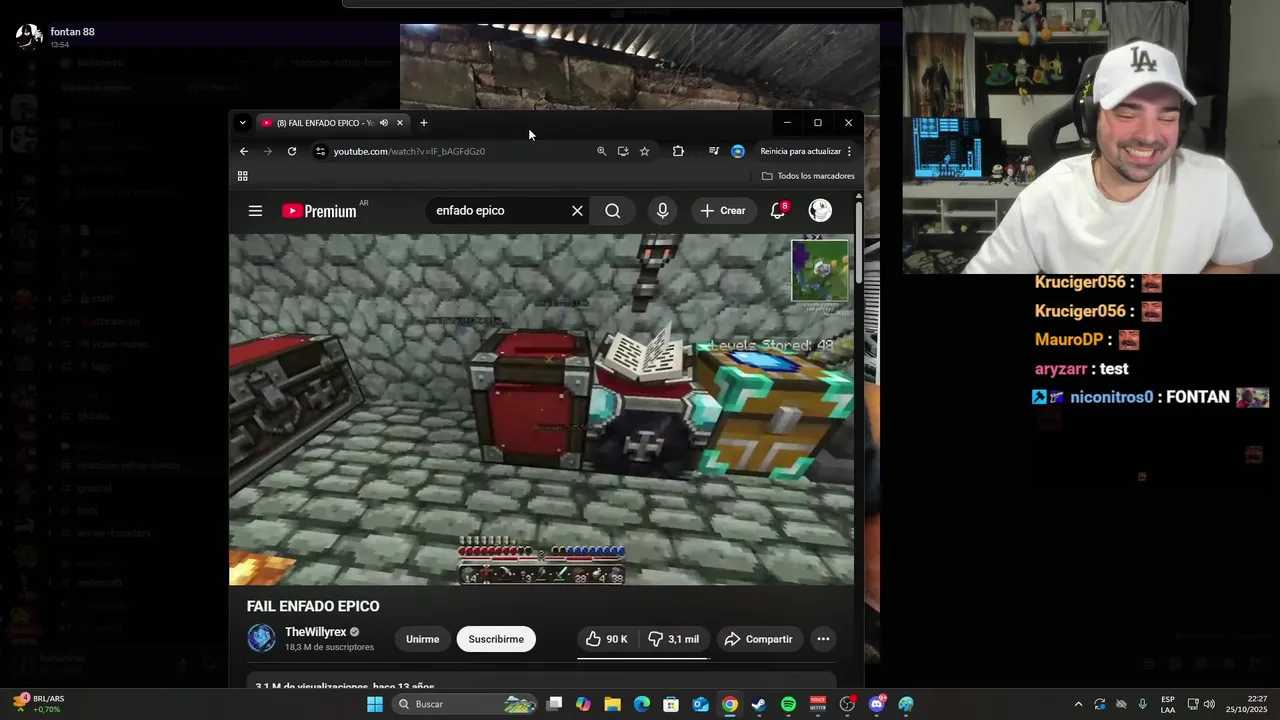Open Microsoft Store from taskbar

pos(671,704)
